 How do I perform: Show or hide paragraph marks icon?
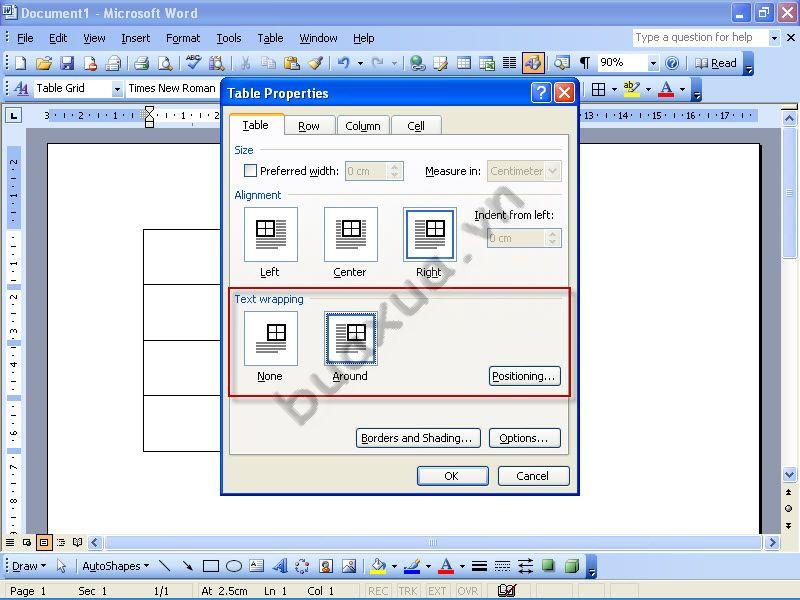tap(585, 63)
